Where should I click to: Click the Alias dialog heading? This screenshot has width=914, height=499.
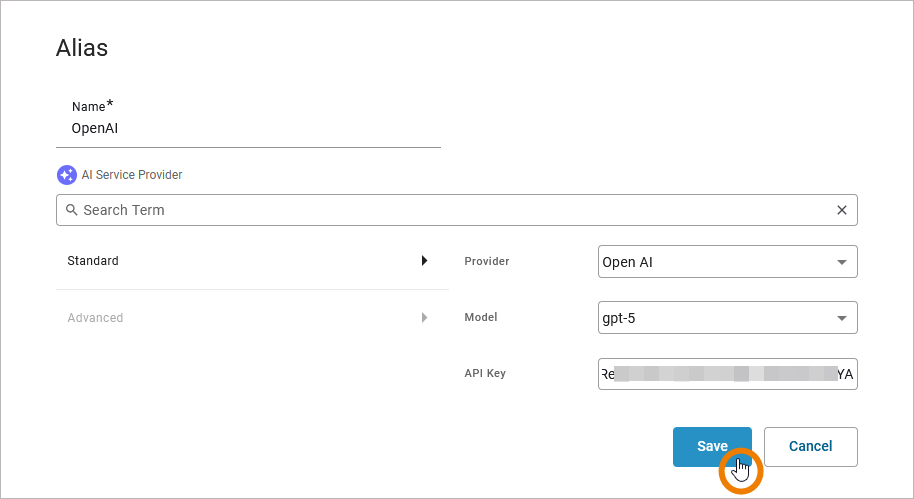[82, 48]
